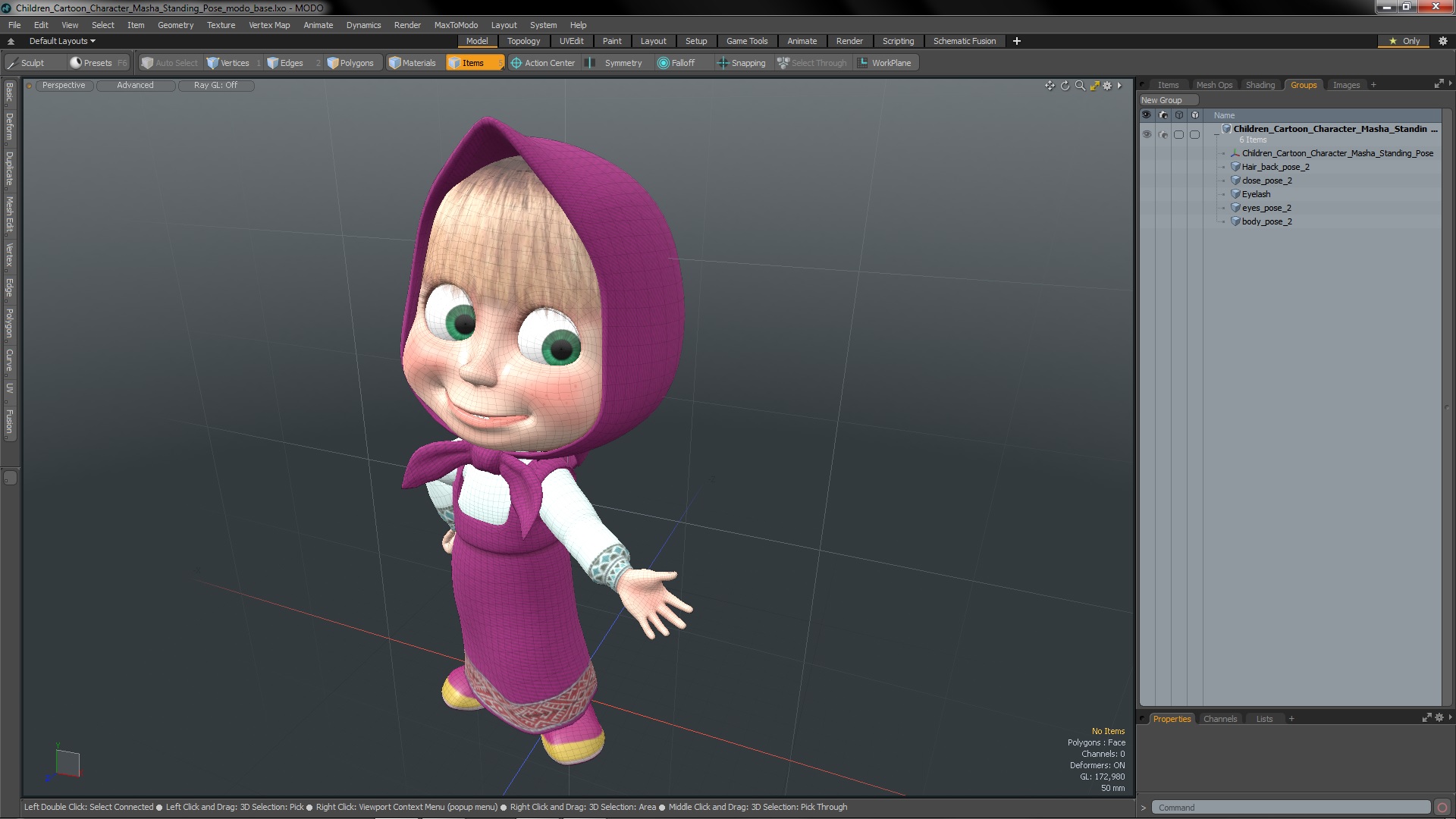Click the axis orientation gizmo in viewport

[66, 763]
